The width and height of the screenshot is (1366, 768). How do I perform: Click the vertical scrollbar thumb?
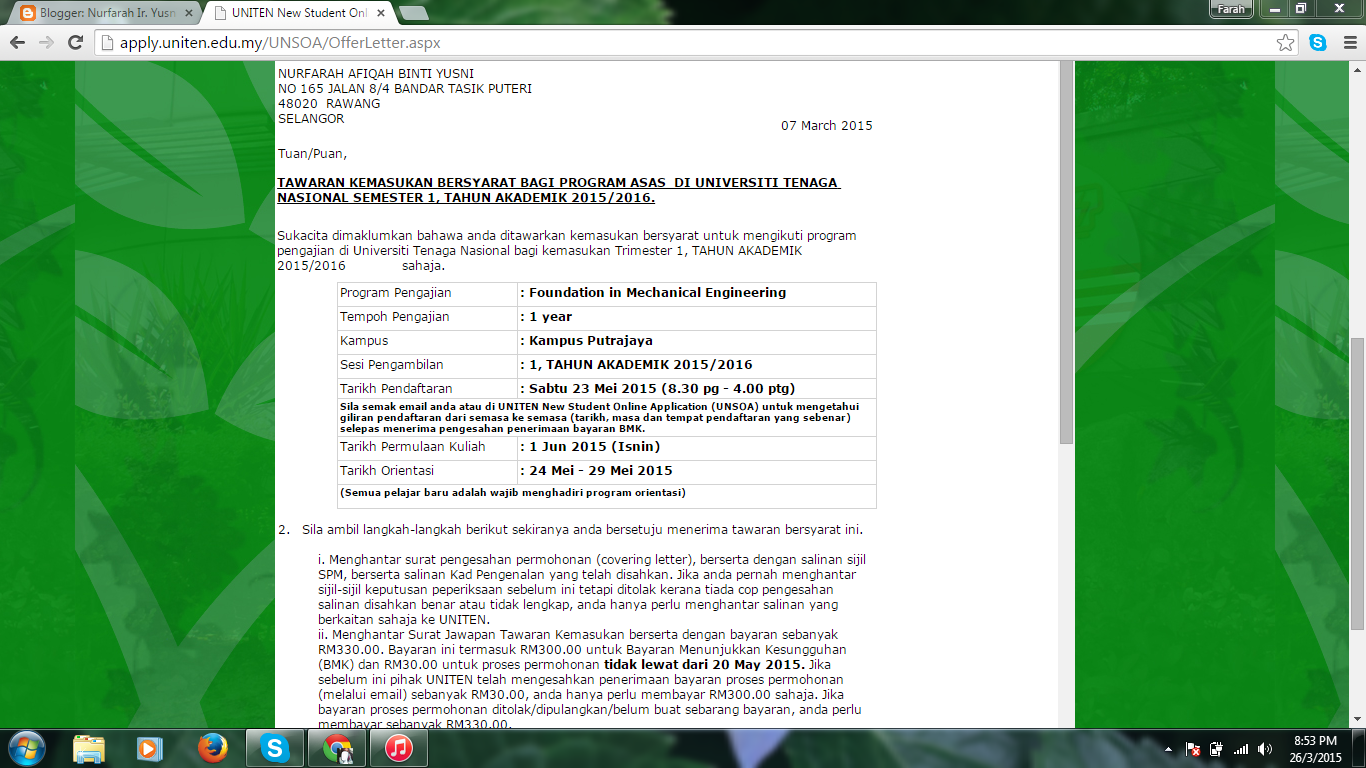[1357, 482]
